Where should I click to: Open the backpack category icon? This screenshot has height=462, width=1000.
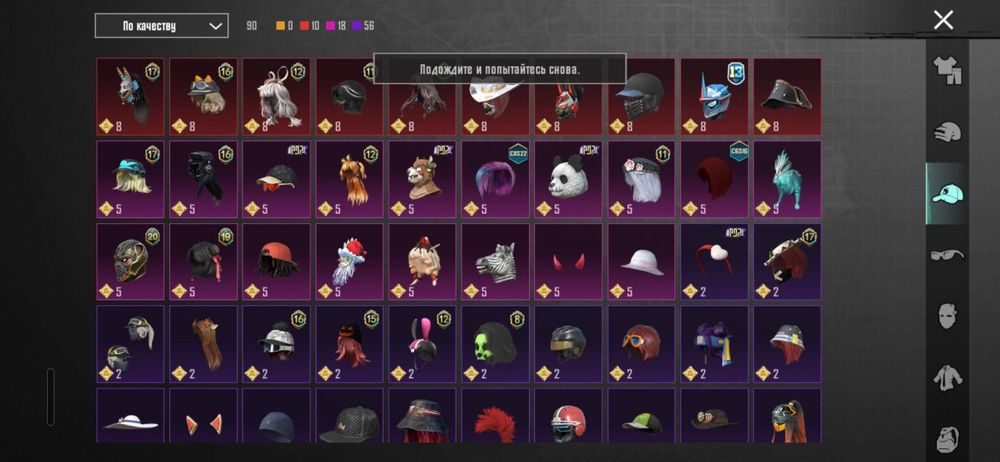947,439
